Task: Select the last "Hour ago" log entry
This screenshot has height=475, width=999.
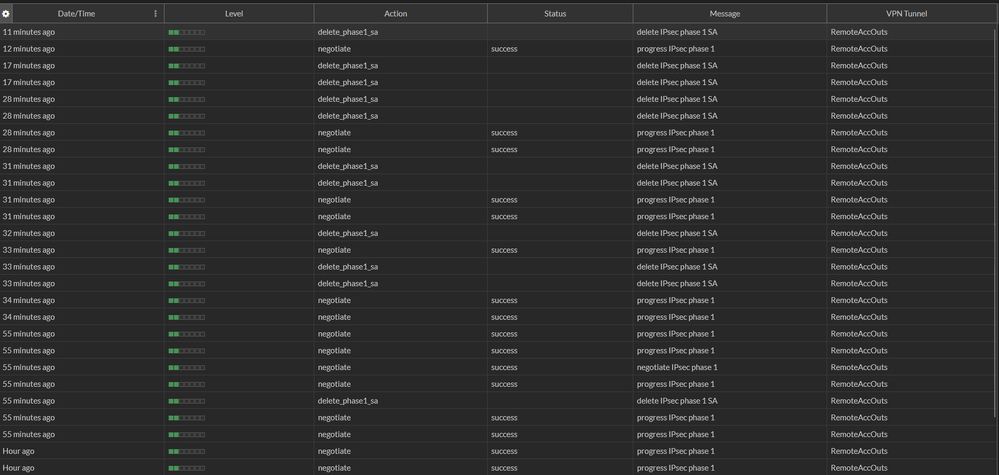Action: click(x=19, y=468)
